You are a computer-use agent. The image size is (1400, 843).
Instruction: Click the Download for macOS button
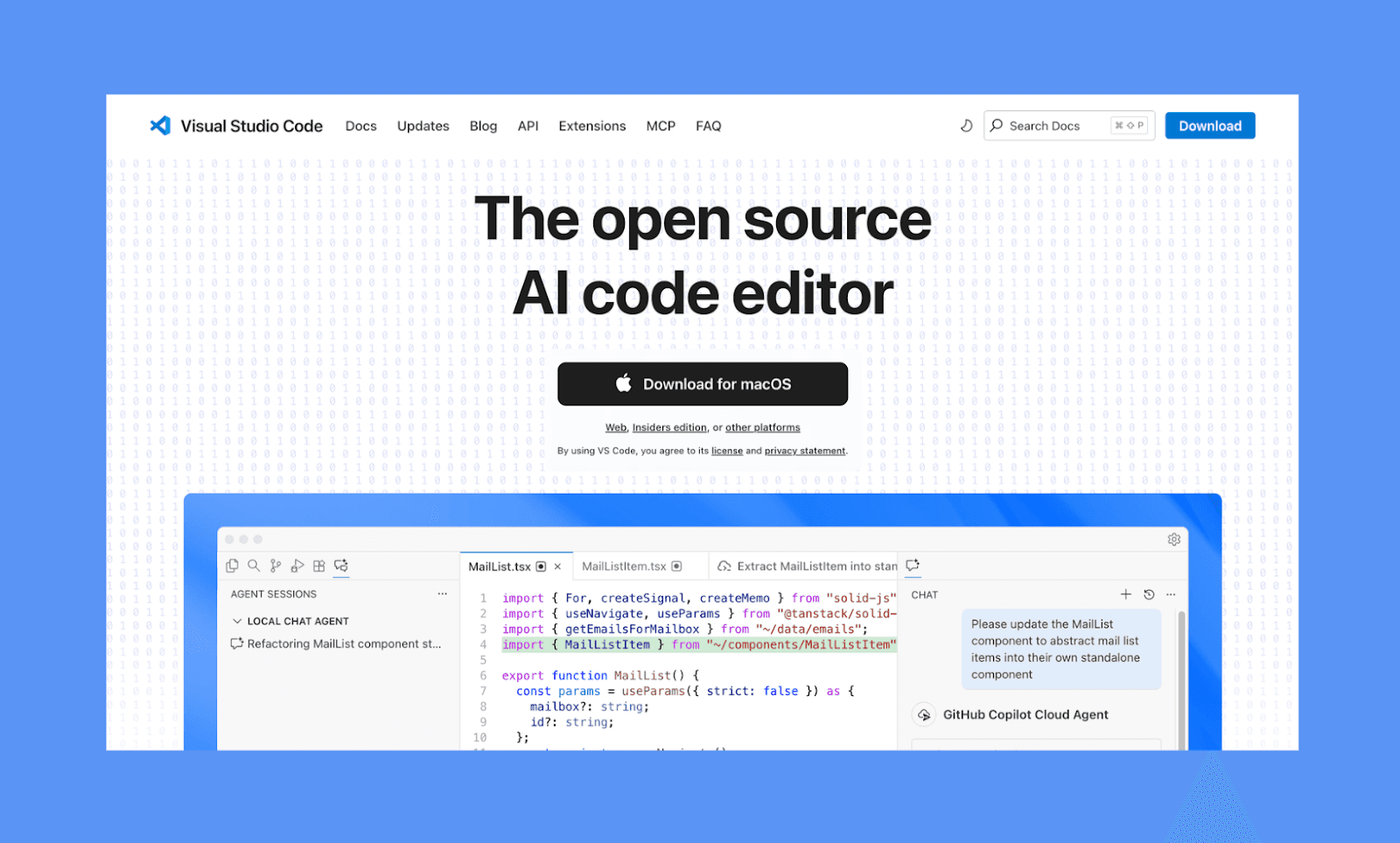coord(703,383)
